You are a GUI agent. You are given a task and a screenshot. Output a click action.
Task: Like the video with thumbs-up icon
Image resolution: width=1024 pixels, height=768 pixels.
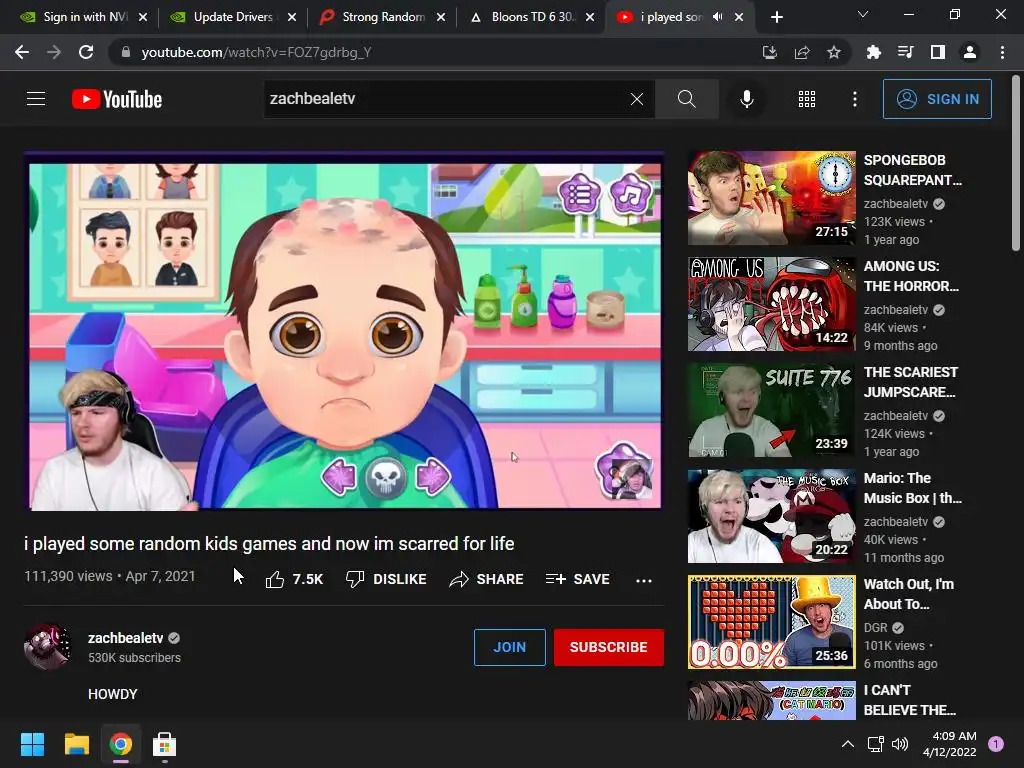275,579
